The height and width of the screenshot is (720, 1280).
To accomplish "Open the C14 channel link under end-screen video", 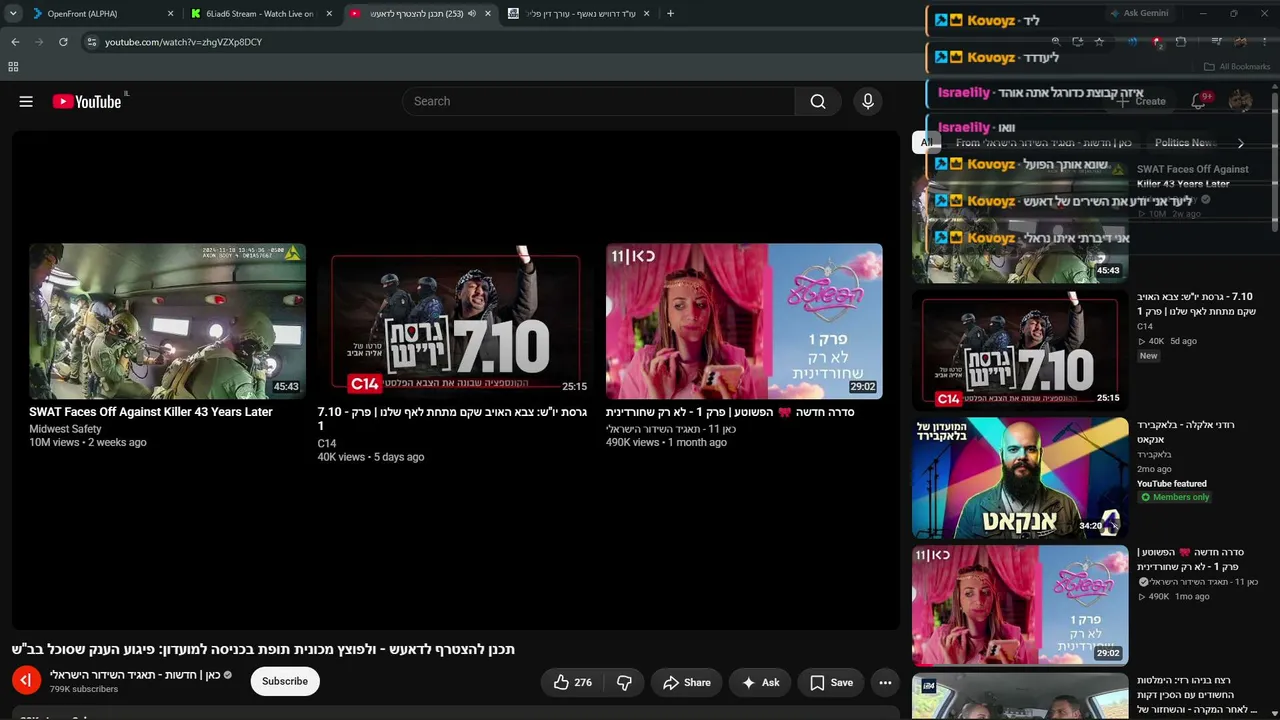I will (327, 443).
